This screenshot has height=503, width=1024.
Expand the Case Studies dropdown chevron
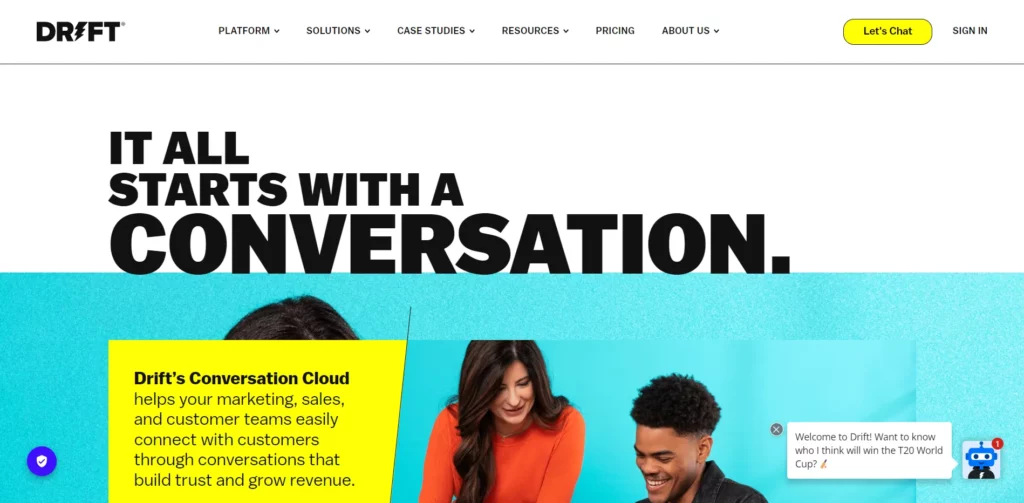472,31
